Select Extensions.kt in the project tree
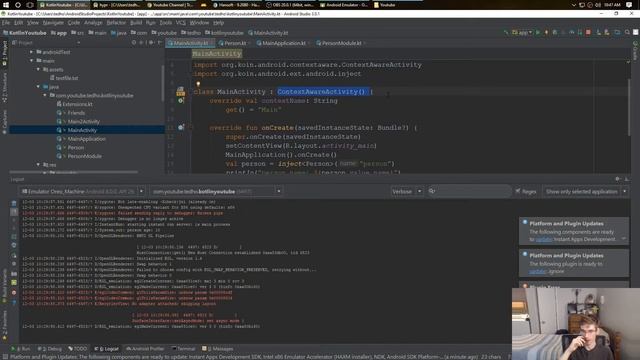This screenshot has width=640, height=360. click(74, 104)
